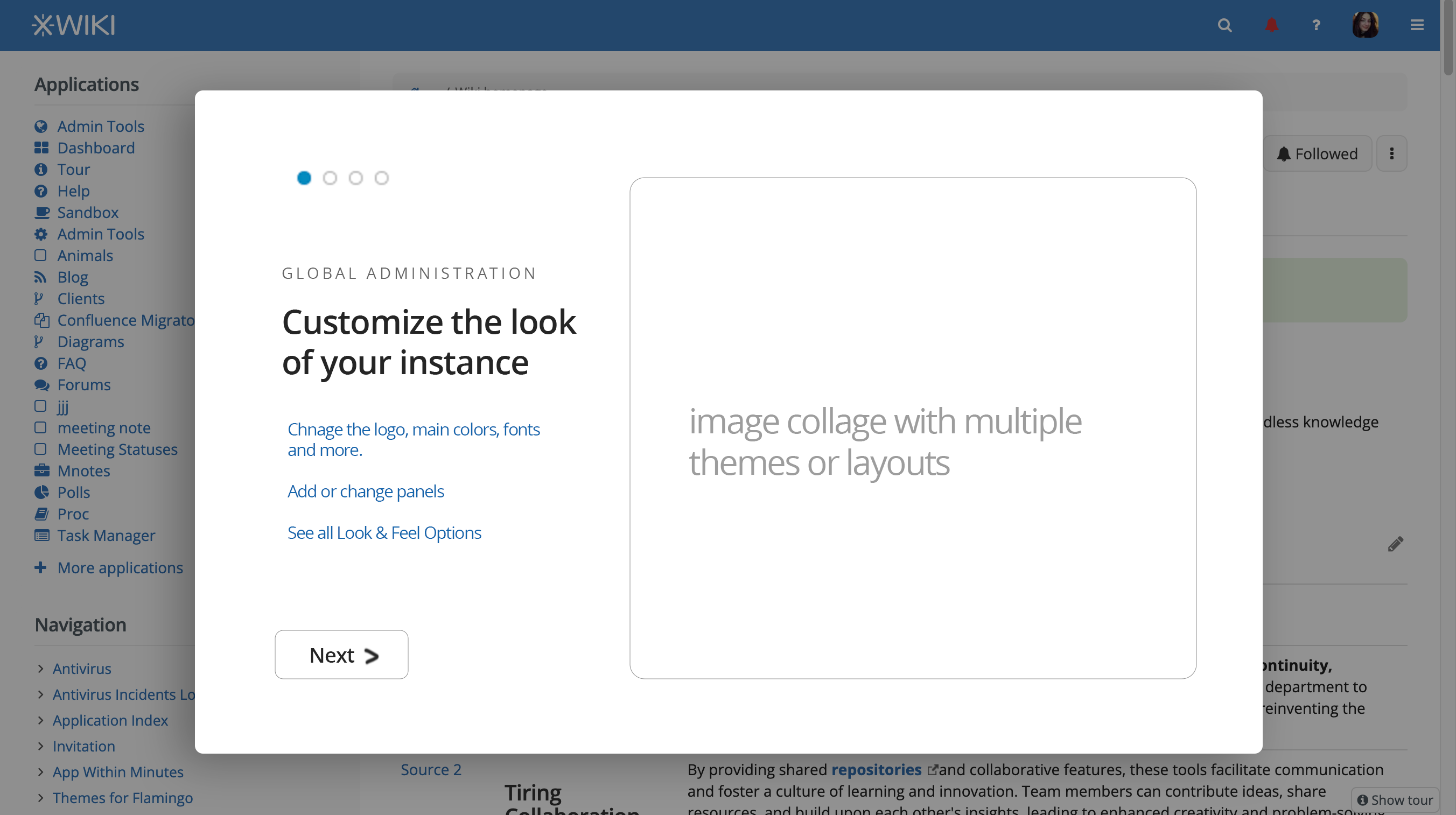Click the image collage placeholder

(912, 428)
